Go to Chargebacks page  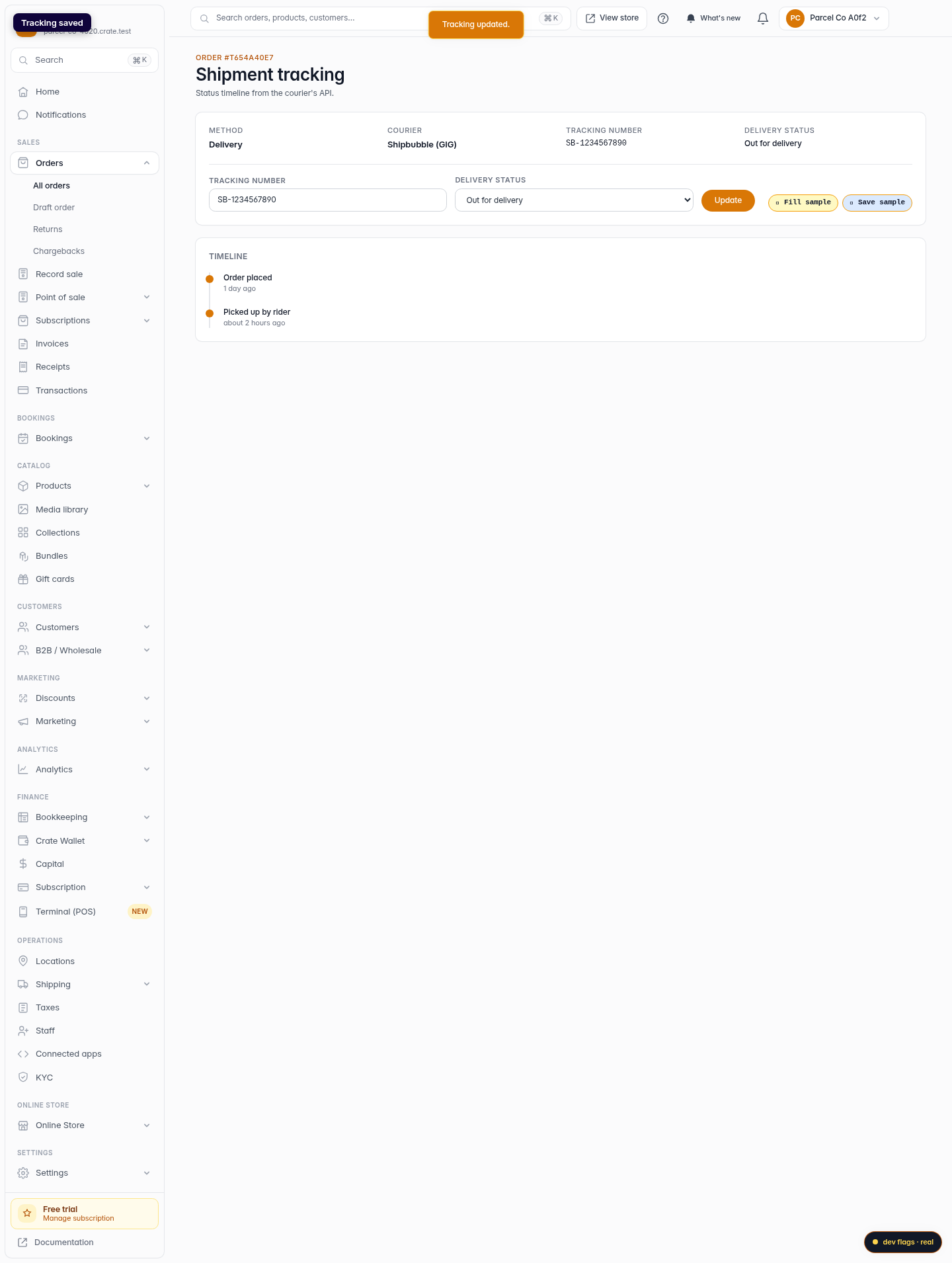click(x=59, y=251)
